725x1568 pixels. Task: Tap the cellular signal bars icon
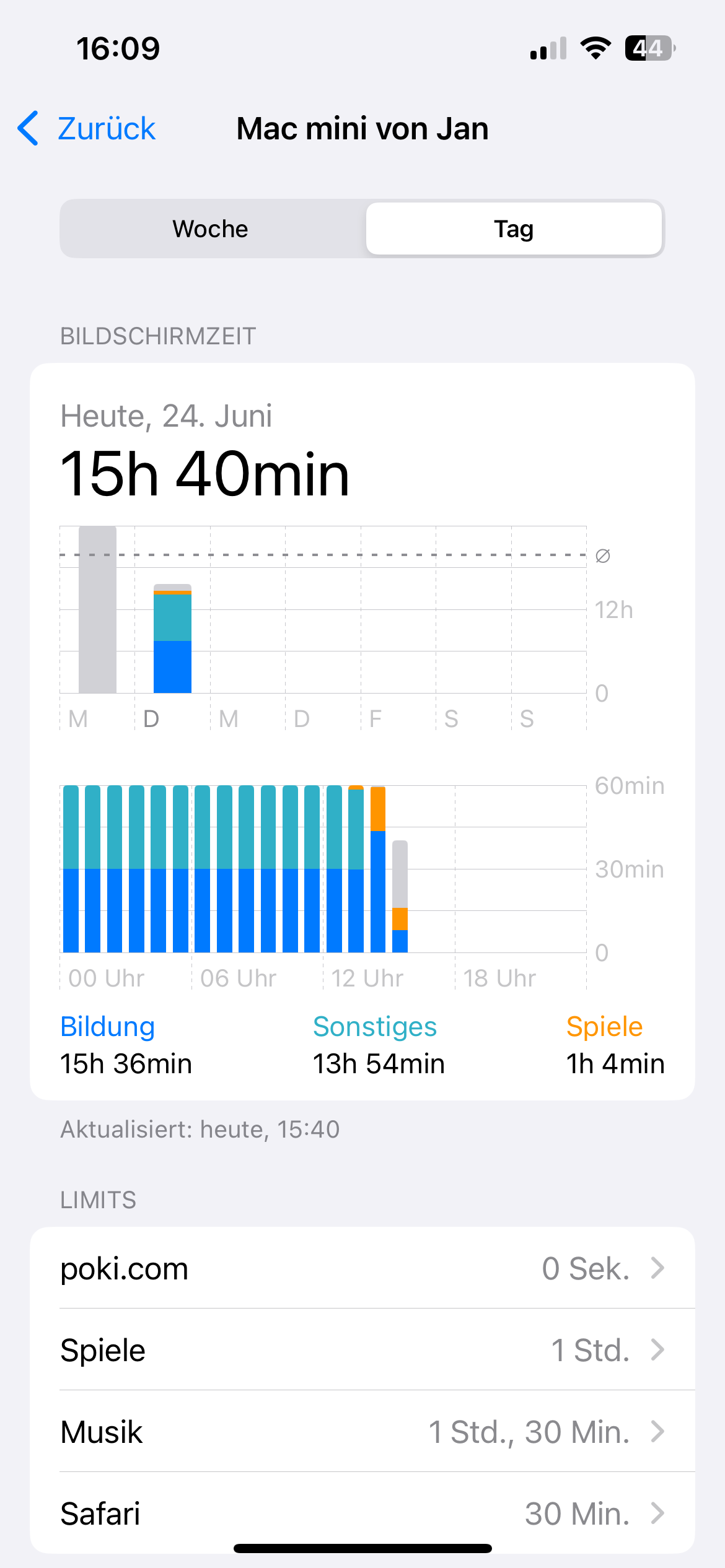[x=548, y=49]
